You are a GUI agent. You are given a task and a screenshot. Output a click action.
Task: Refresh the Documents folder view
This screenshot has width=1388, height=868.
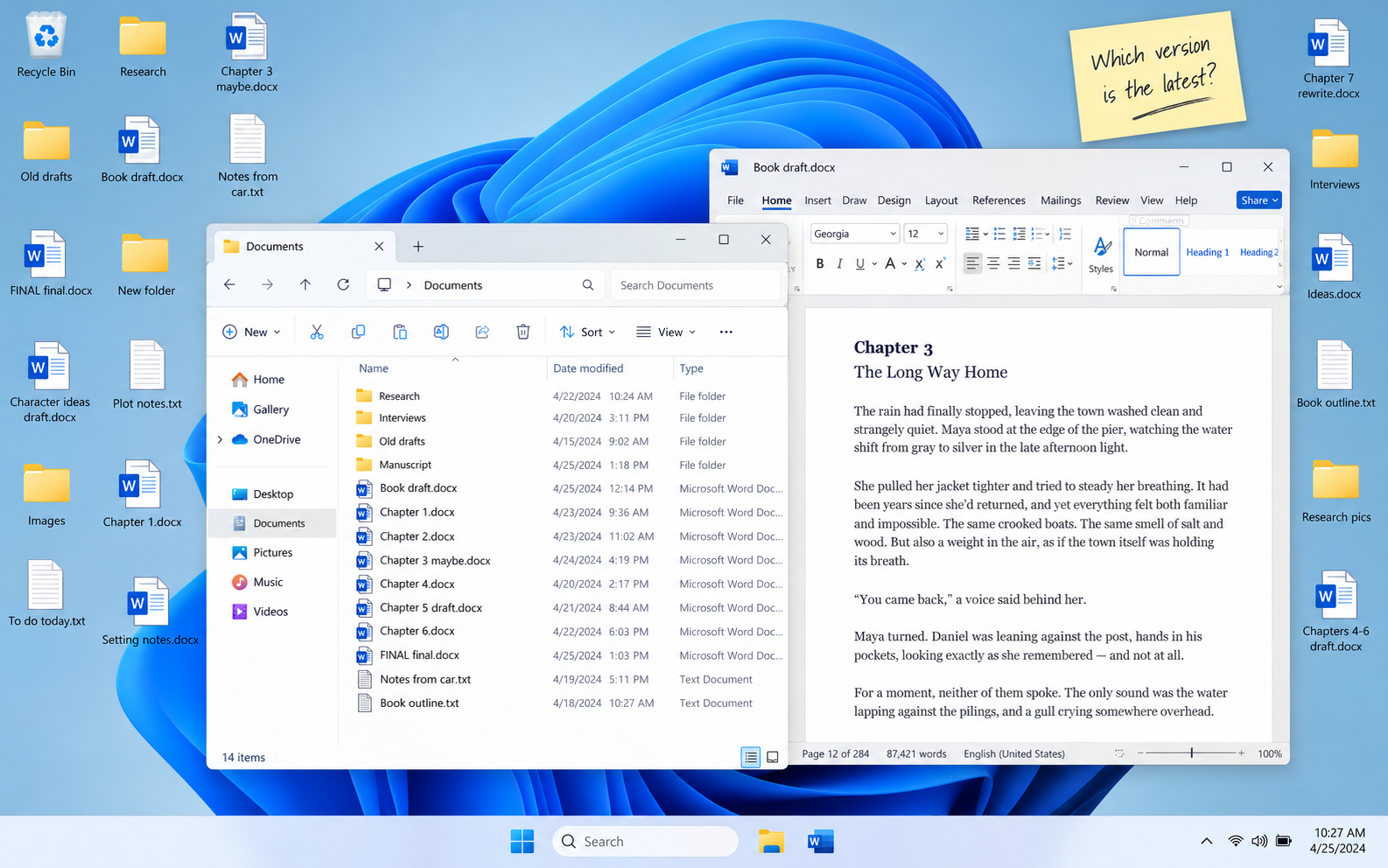click(x=343, y=284)
